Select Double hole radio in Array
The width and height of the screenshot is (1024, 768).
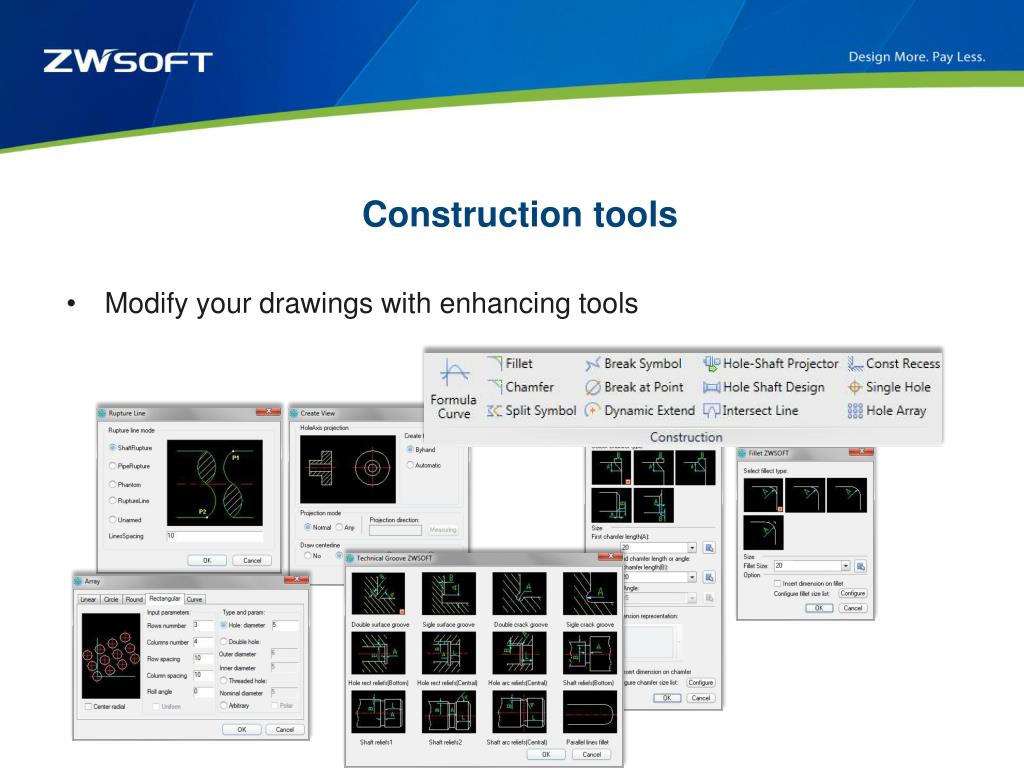click(x=223, y=642)
